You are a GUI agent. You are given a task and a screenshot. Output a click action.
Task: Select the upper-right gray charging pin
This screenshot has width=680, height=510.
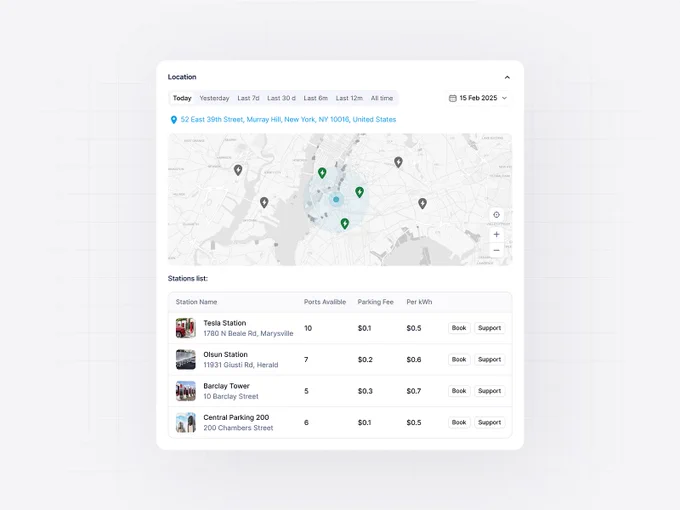(x=398, y=162)
